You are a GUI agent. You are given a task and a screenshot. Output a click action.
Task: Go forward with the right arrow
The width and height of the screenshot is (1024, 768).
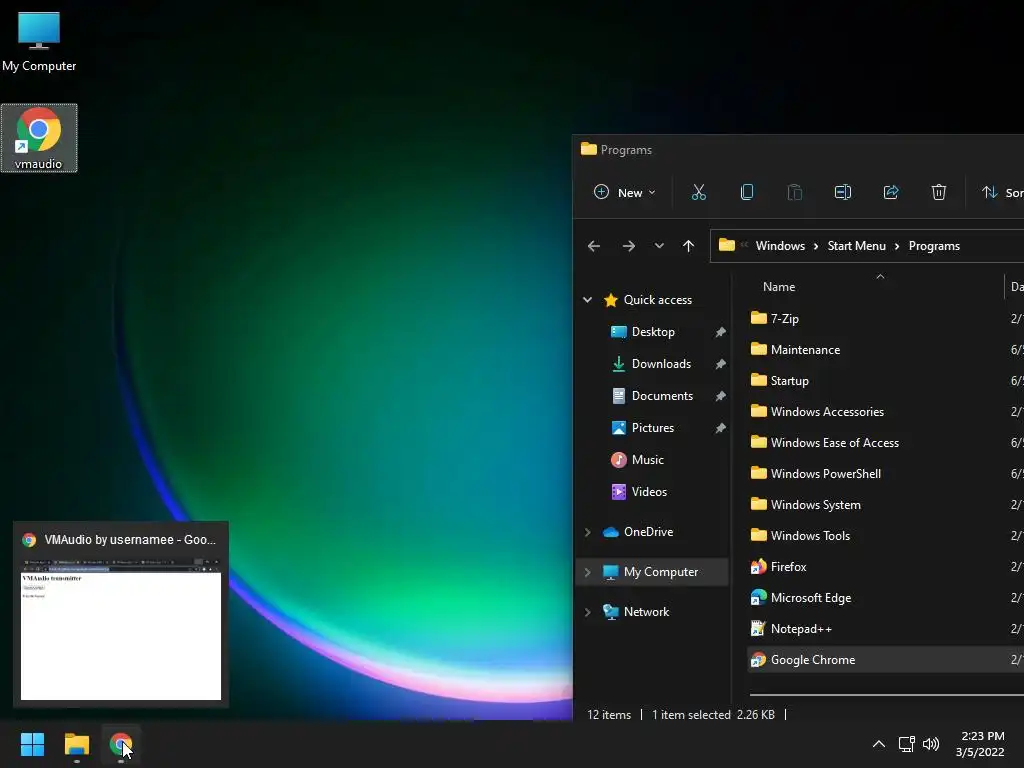628,246
